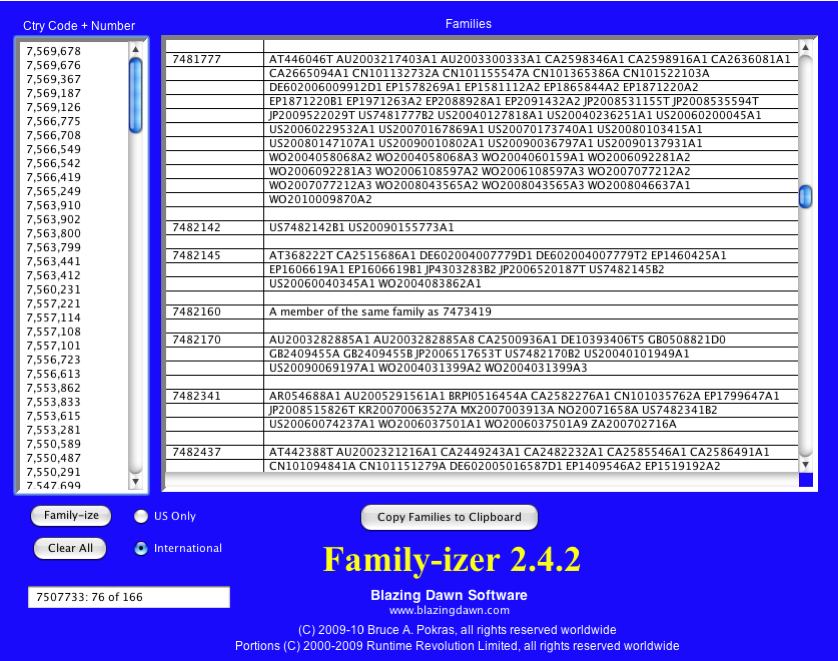Click the row starting with AT368222T
The image size is (838, 661).
531,255
